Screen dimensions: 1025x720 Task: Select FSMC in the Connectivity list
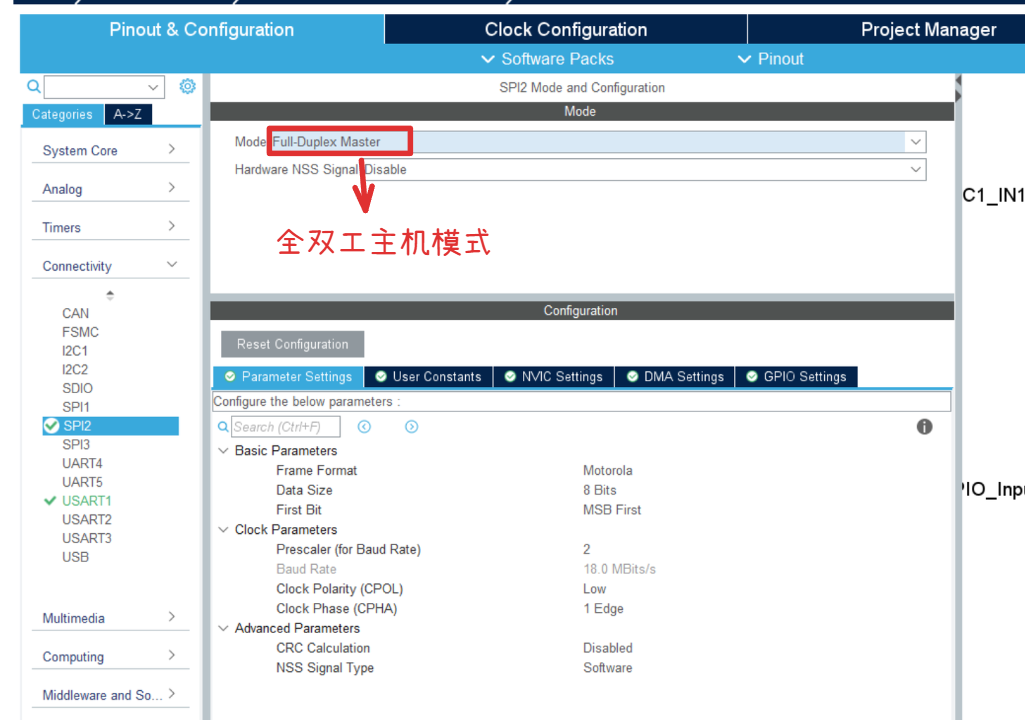pos(80,332)
